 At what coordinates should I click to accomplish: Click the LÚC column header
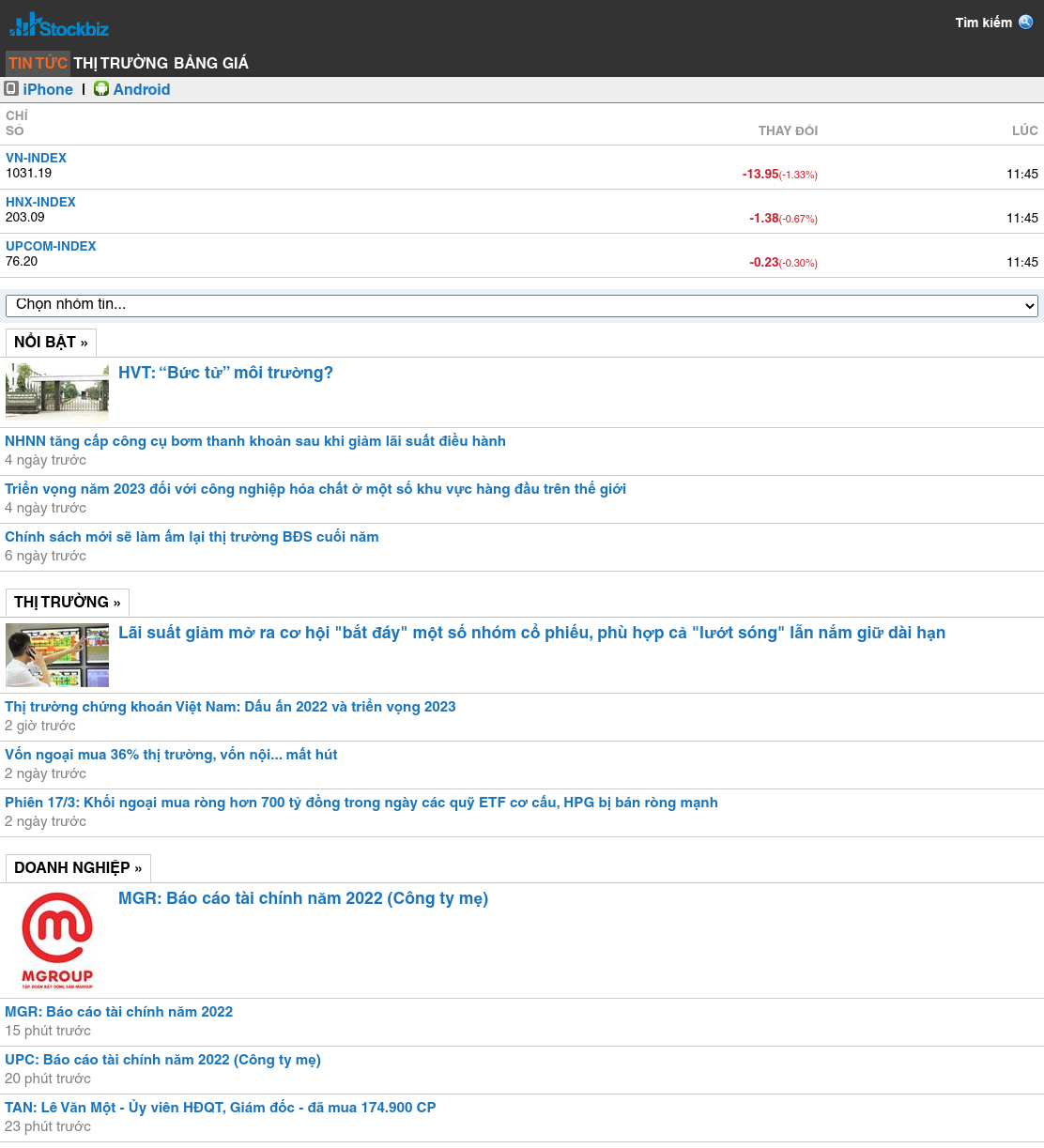[x=1025, y=130]
